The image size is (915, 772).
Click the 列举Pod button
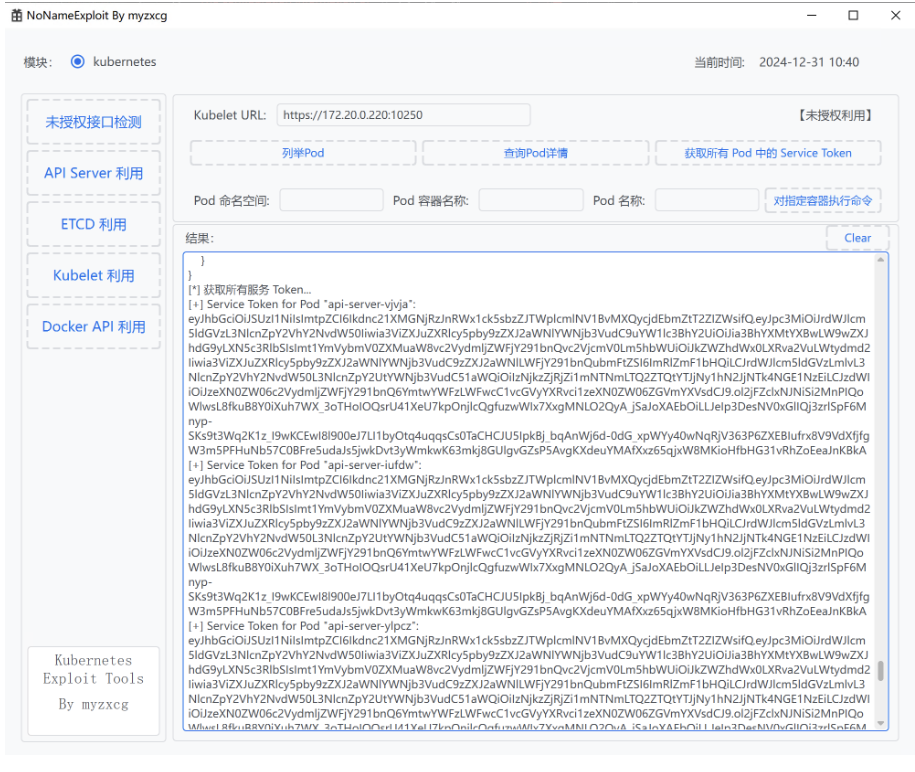303,153
